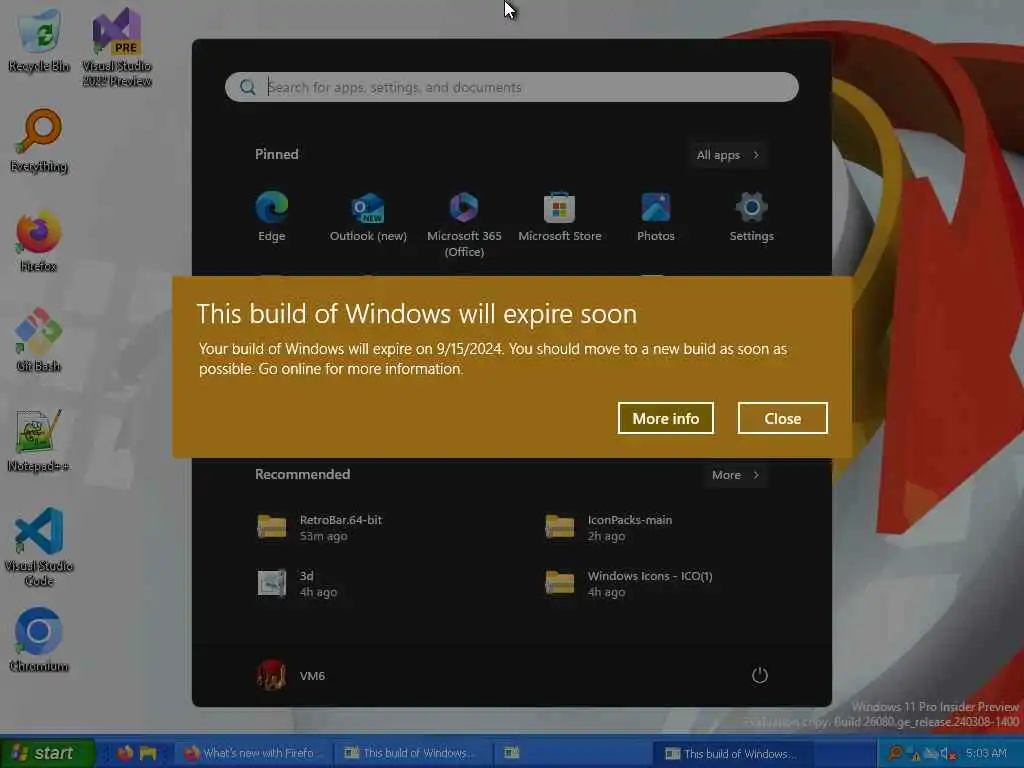The image size is (1024, 768).
Task: Click the Everything magnifier tray icon
Action: (895, 753)
